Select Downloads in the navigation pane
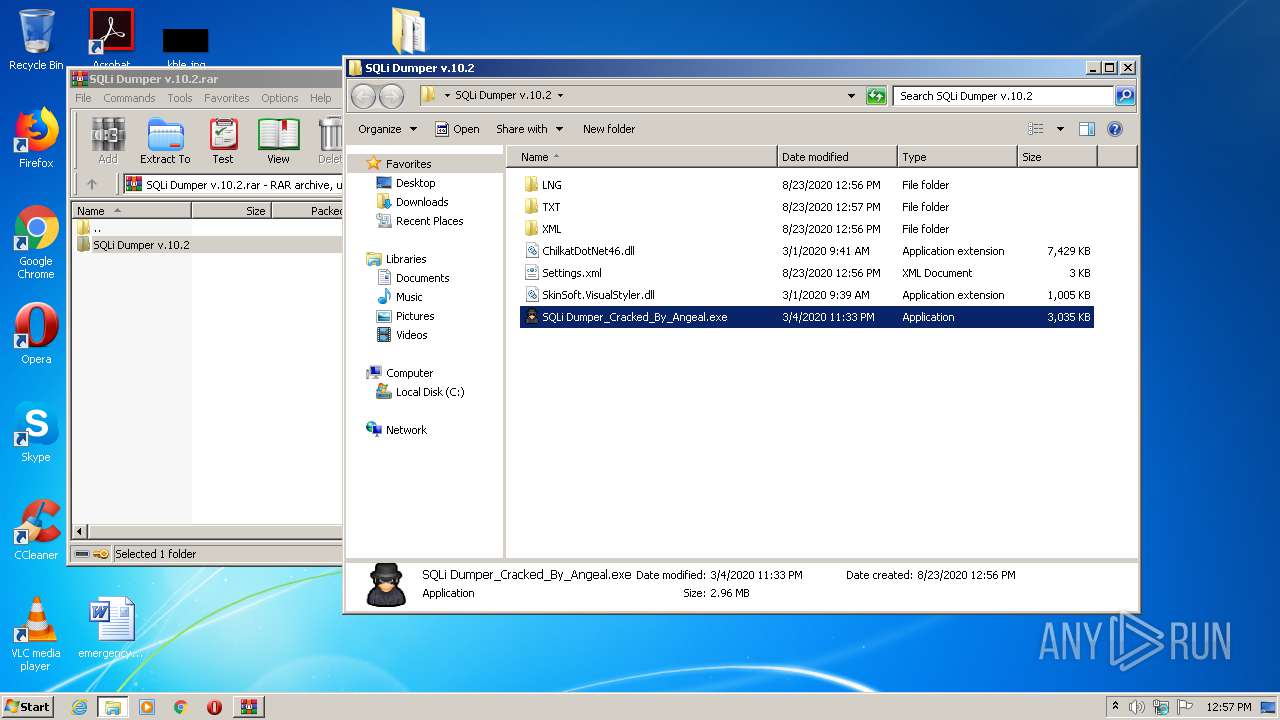Image resolution: width=1280 pixels, height=720 pixels. point(422,202)
